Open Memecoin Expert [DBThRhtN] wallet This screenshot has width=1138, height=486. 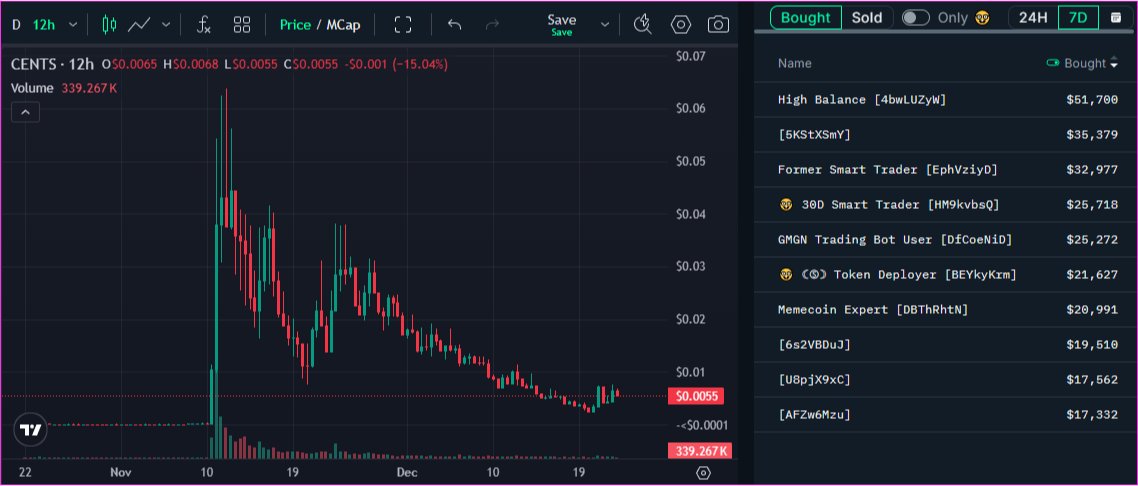(873, 310)
